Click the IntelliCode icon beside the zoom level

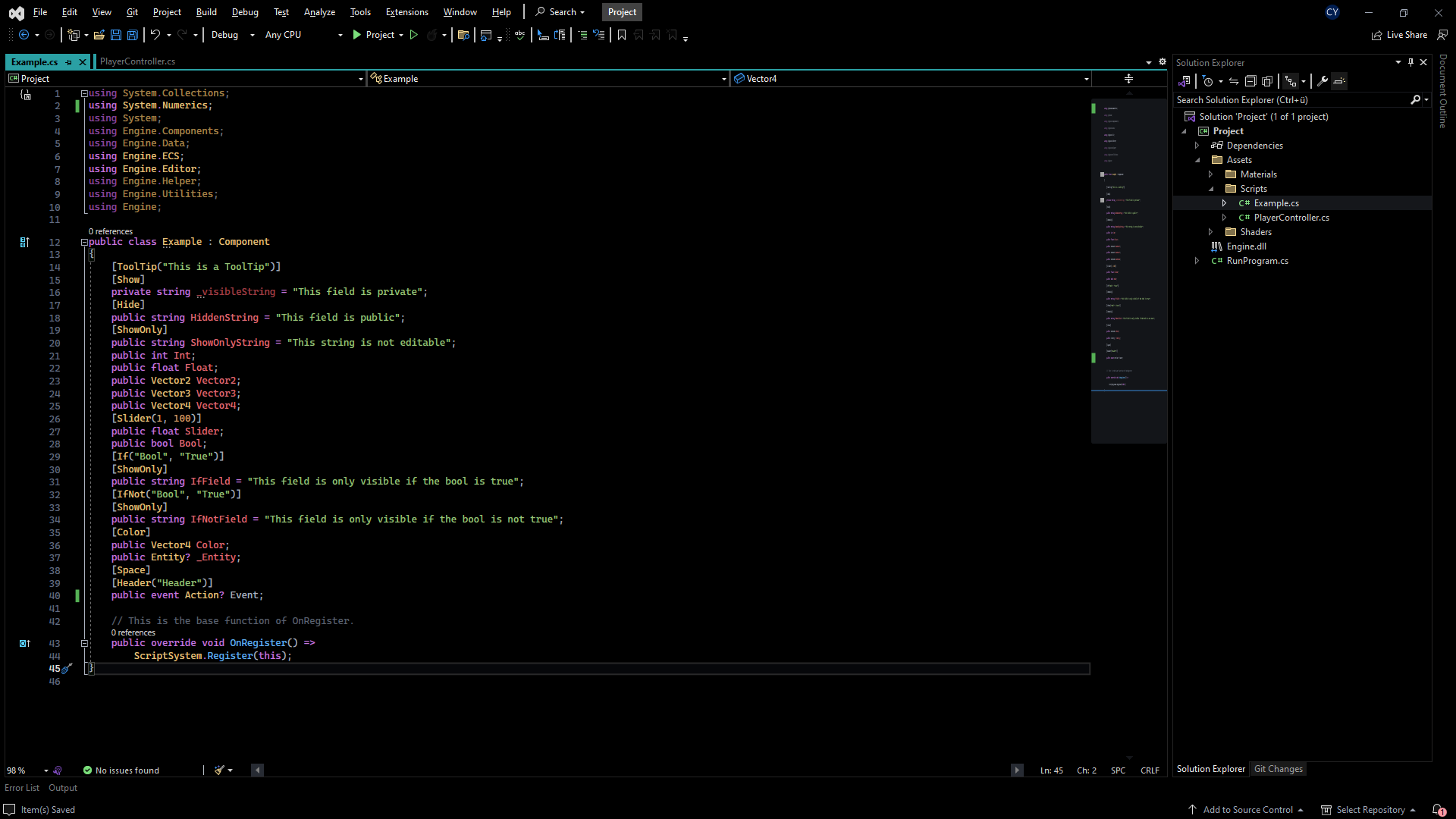point(58,770)
